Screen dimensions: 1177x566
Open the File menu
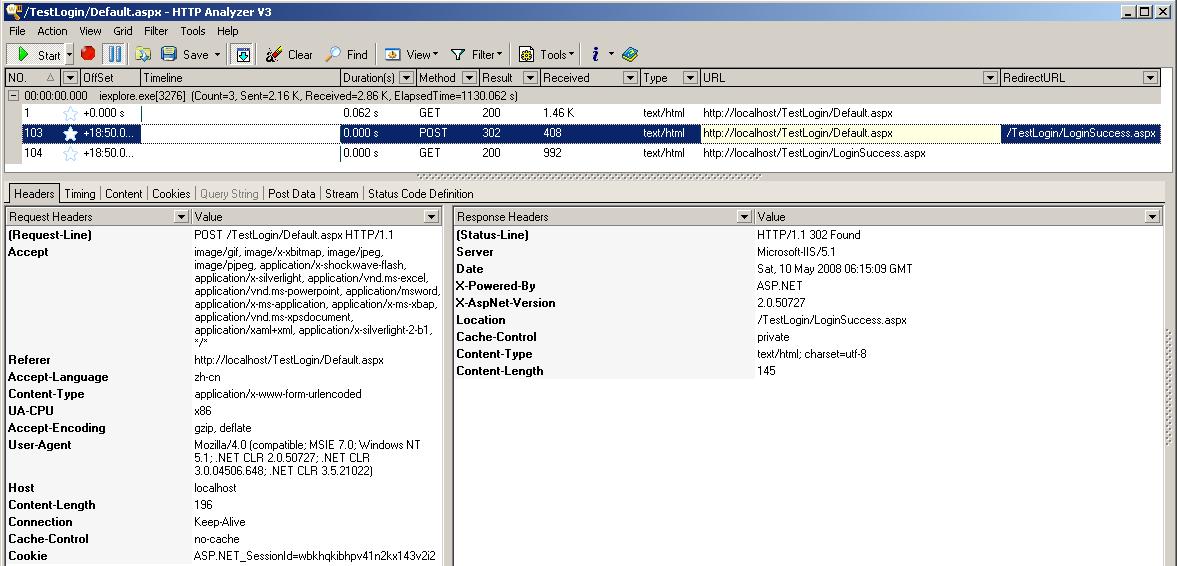tap(17, 31)
